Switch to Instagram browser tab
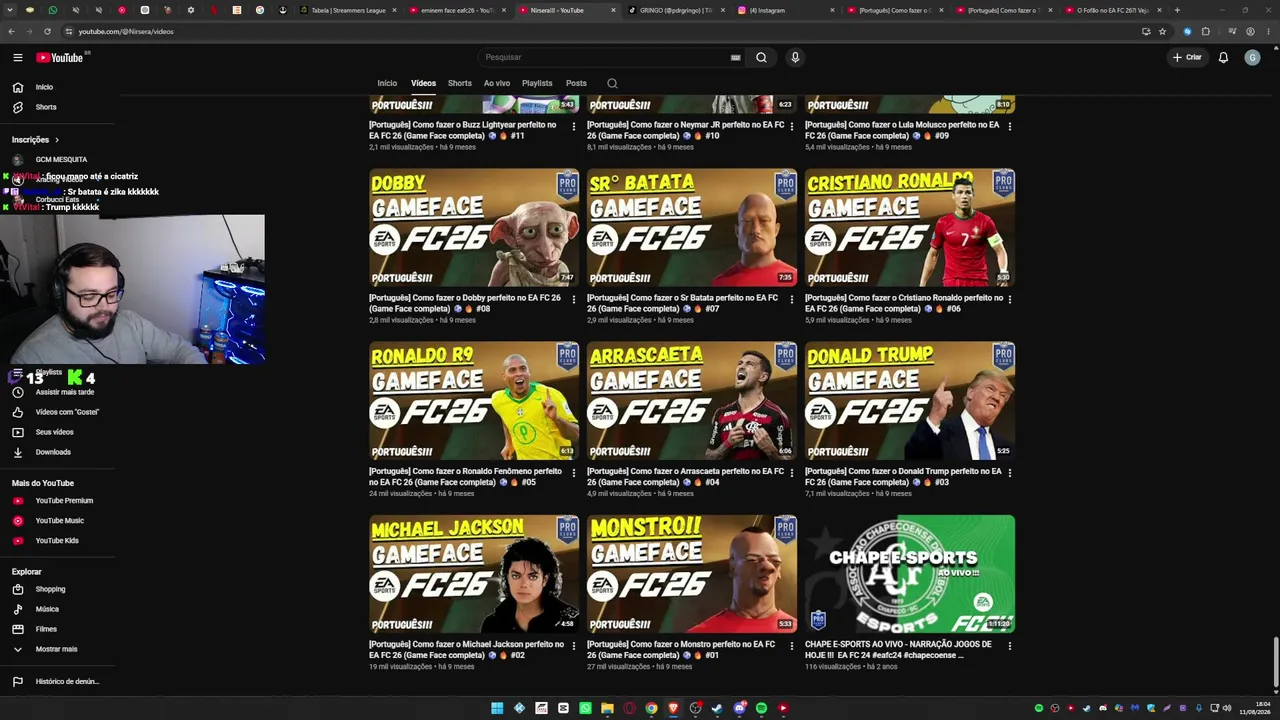Screen dimensions: 1280x720 [x=782, y=10]
